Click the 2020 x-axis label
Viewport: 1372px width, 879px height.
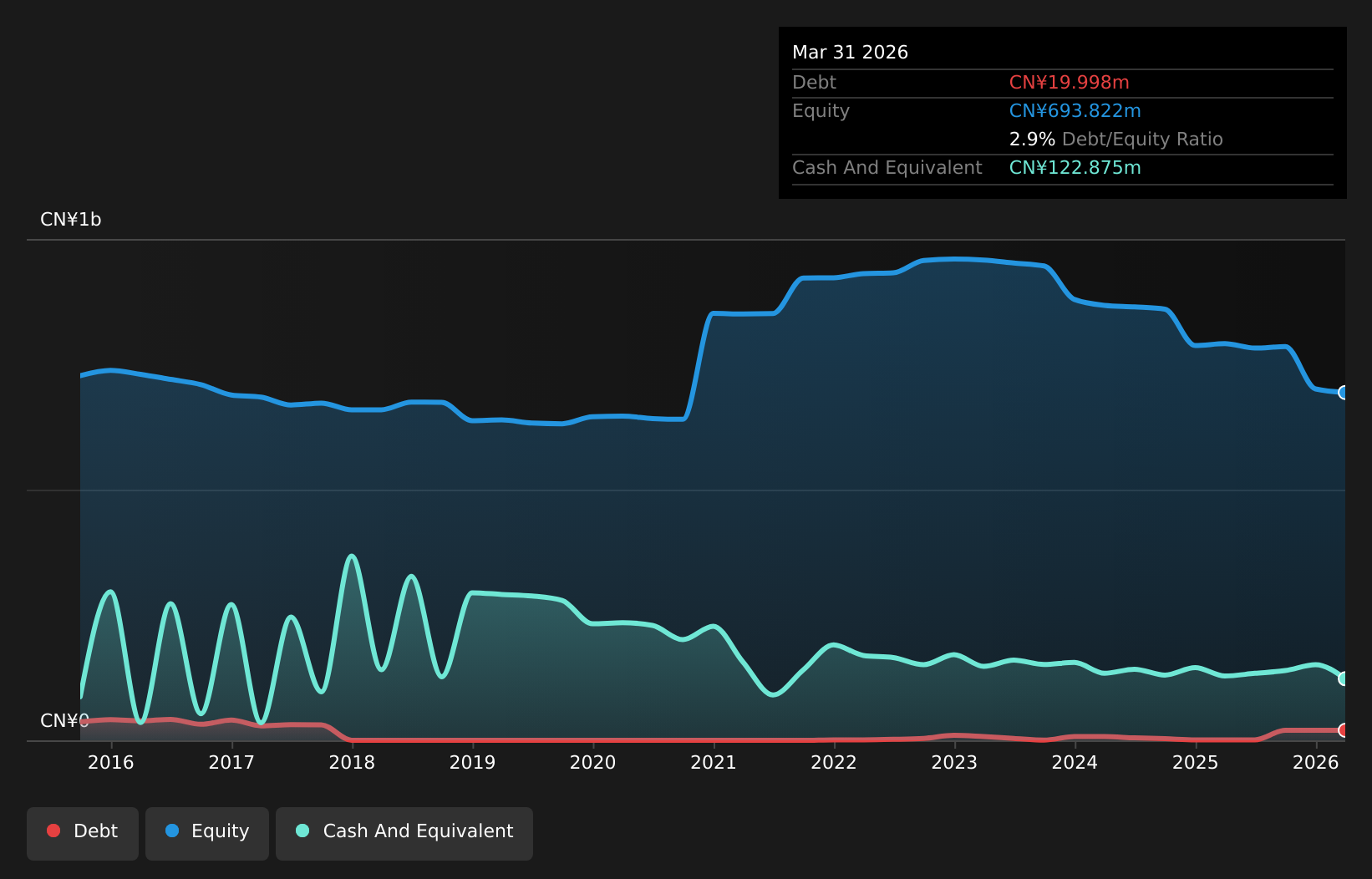(x=593, y=762)
